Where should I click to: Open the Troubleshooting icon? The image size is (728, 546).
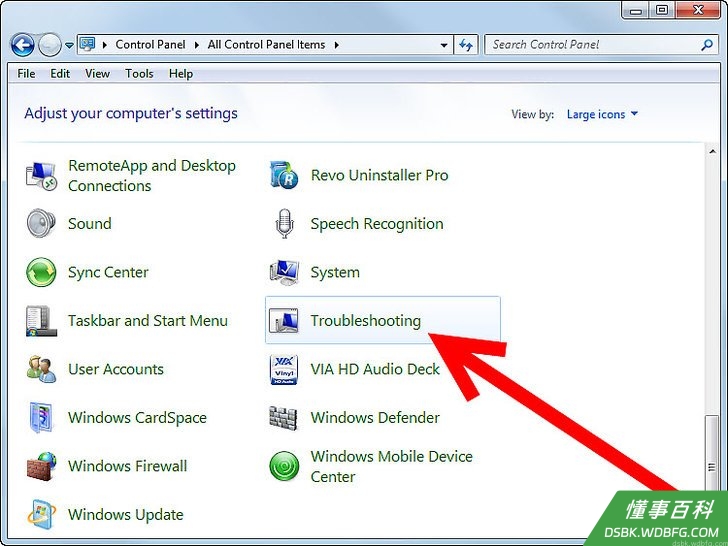tap(284, 321)
